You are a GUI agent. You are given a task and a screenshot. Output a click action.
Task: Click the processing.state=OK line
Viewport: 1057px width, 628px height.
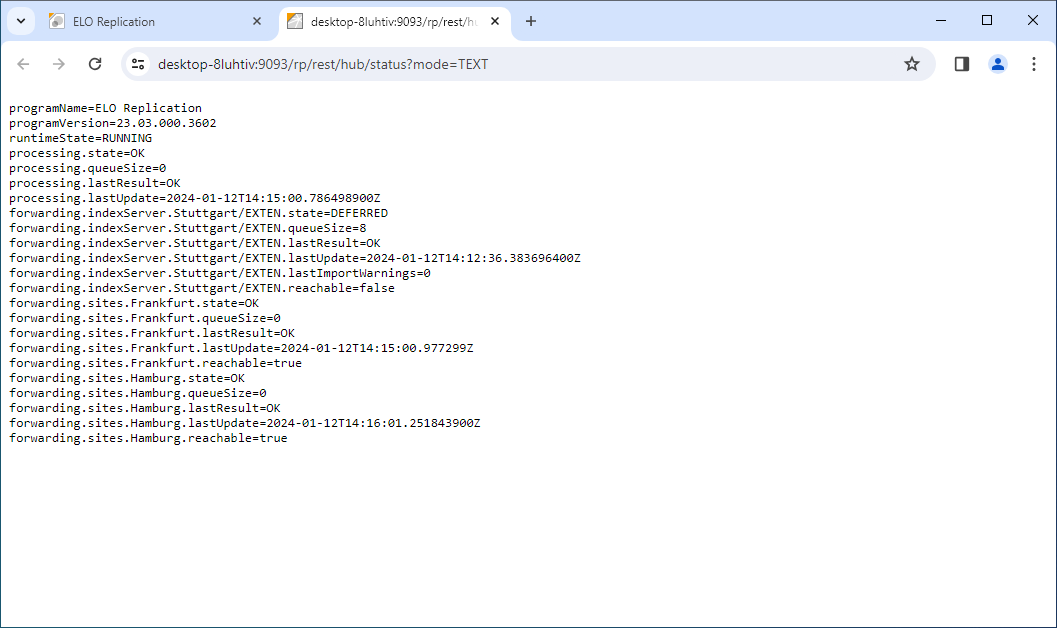point(77,153)
